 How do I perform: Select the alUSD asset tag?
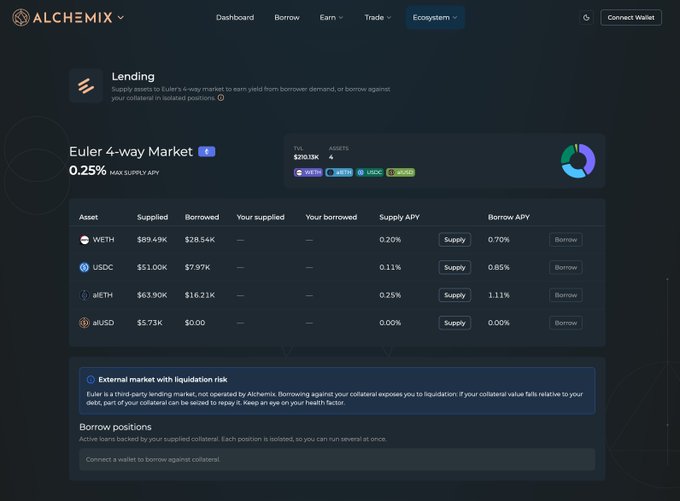click(x=401, y=172)
